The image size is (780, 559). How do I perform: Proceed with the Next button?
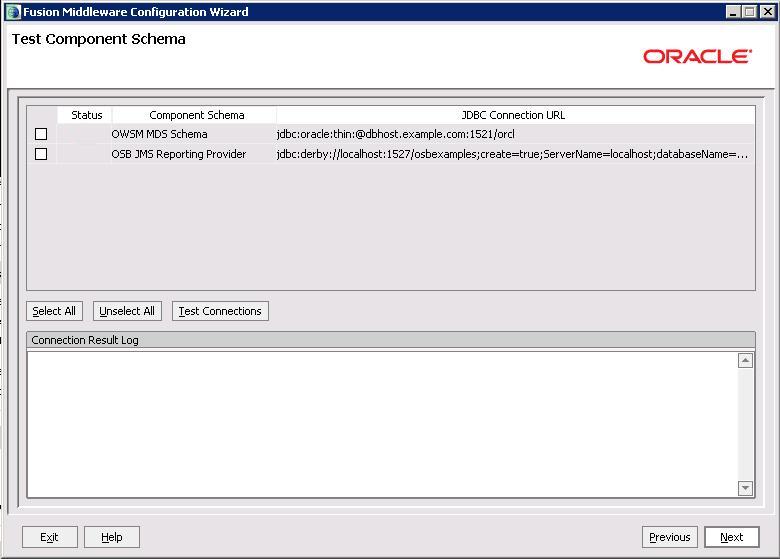pyautogui.click(x=732, y=537)
